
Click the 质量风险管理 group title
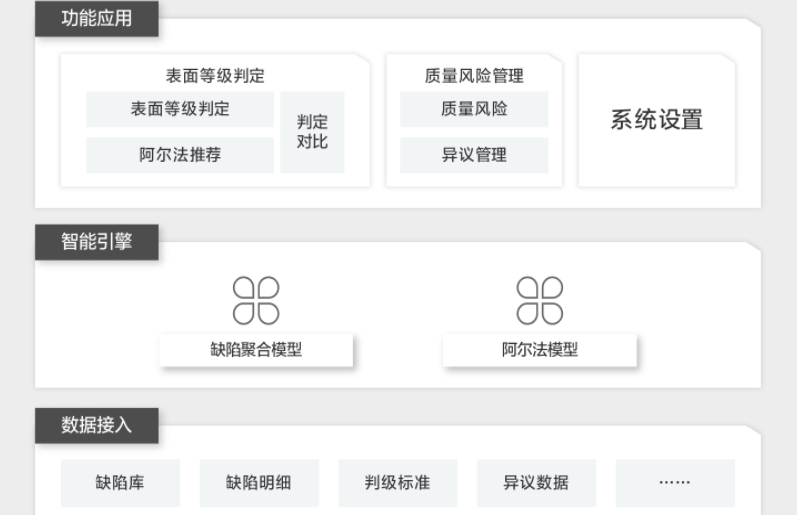(474, 76)
